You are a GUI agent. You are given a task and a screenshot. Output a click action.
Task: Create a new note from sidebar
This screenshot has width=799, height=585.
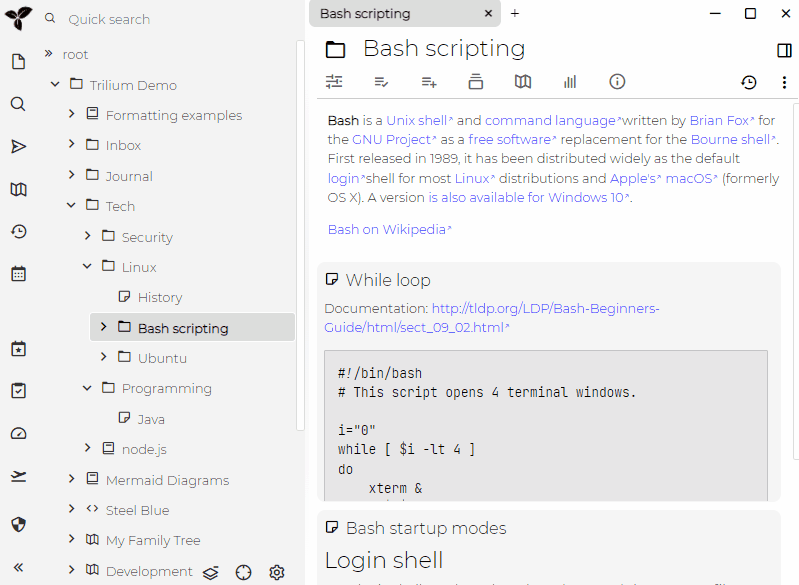tap(18, 62)
